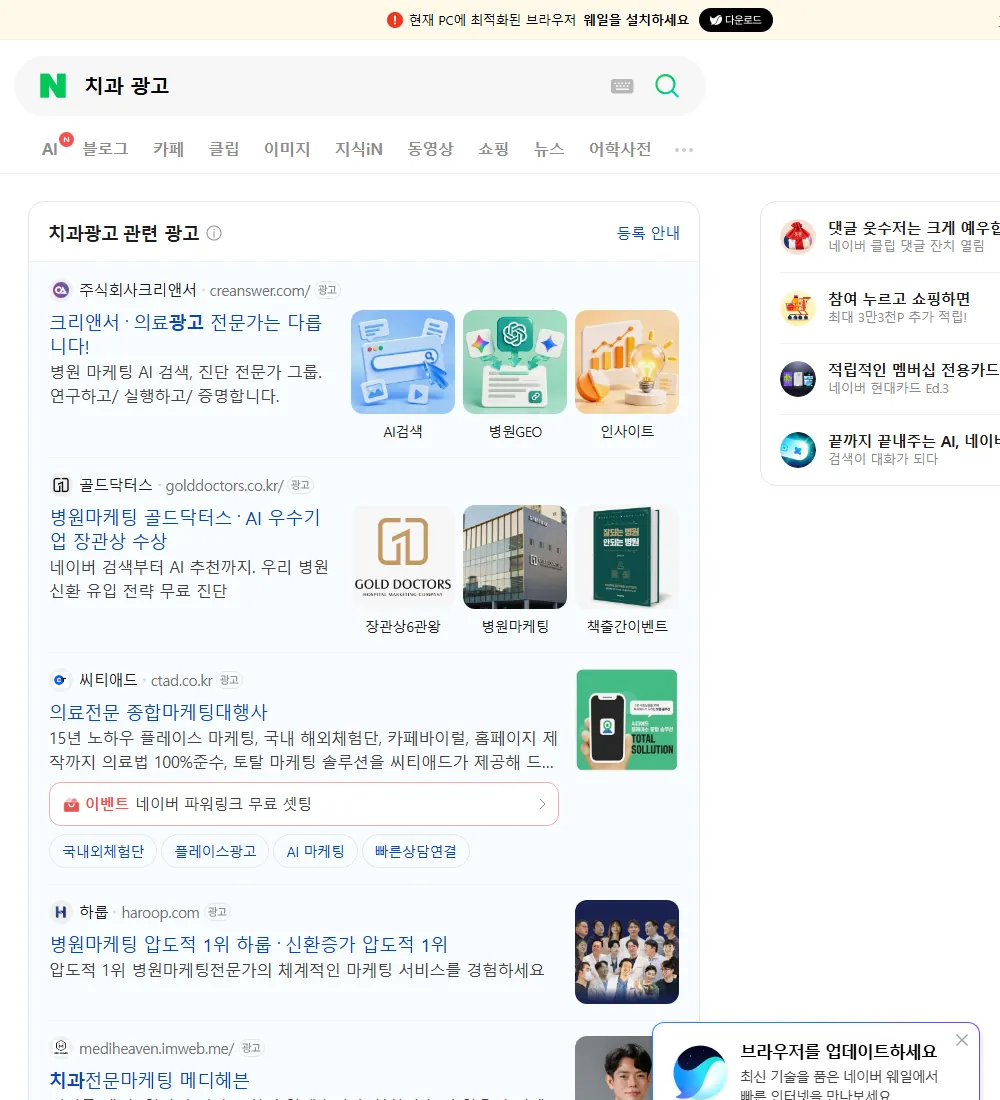
Task: Open the 장관상6관왕 Gold Doctors thumbnail
Action: (x=403, y=557)
